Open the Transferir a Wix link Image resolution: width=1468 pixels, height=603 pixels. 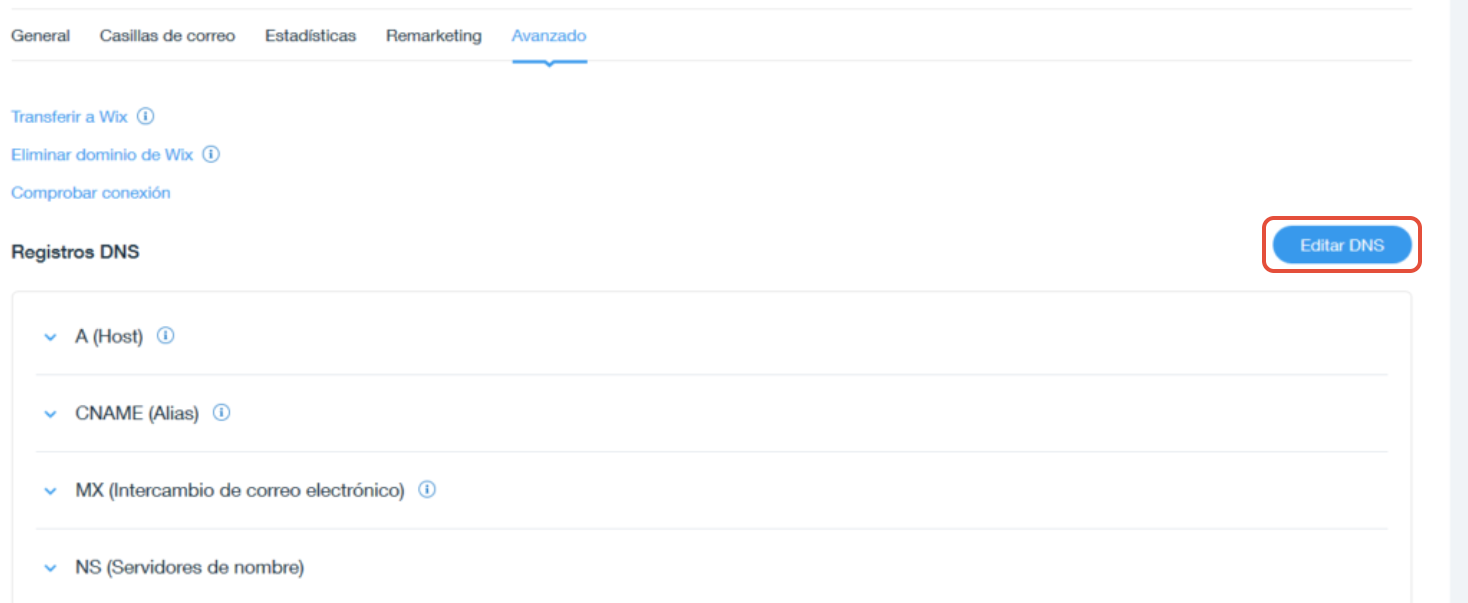coord(69,117)
